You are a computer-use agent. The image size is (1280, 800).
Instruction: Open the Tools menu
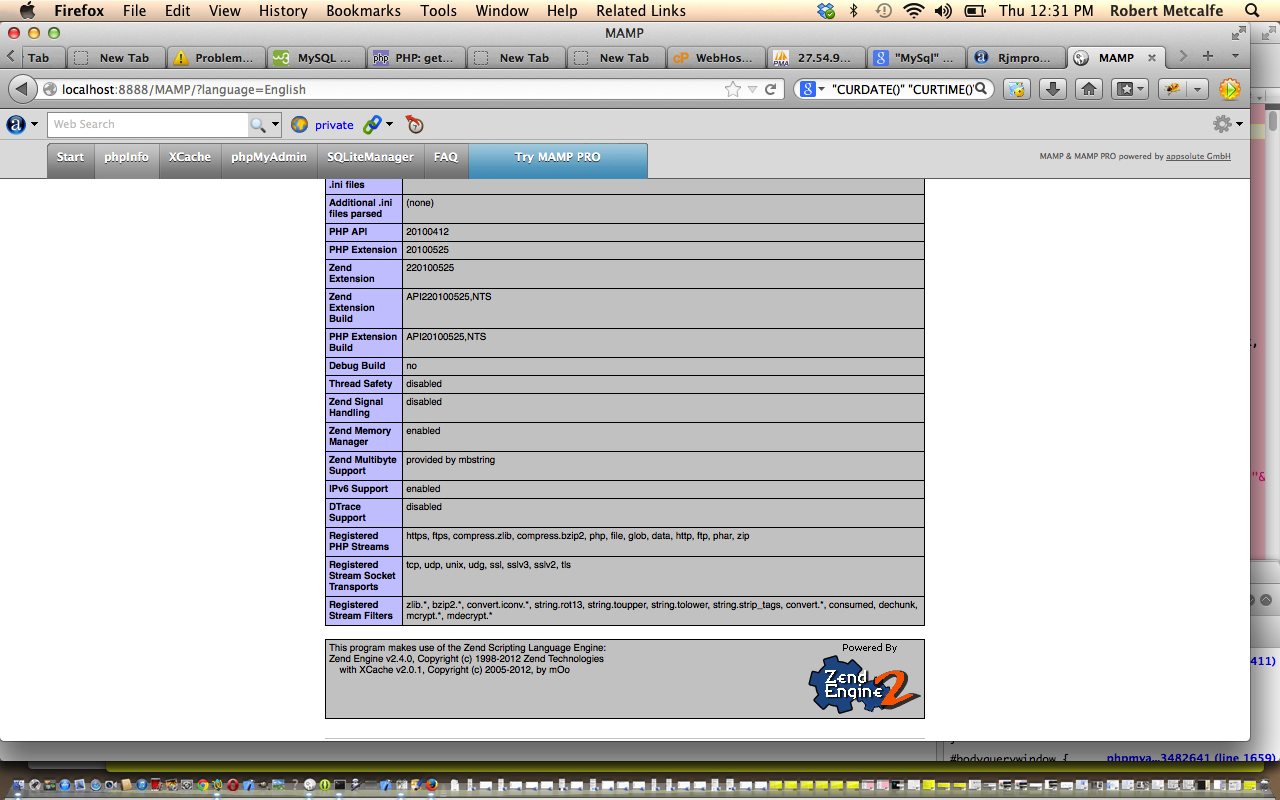click(x=438, y=11)
